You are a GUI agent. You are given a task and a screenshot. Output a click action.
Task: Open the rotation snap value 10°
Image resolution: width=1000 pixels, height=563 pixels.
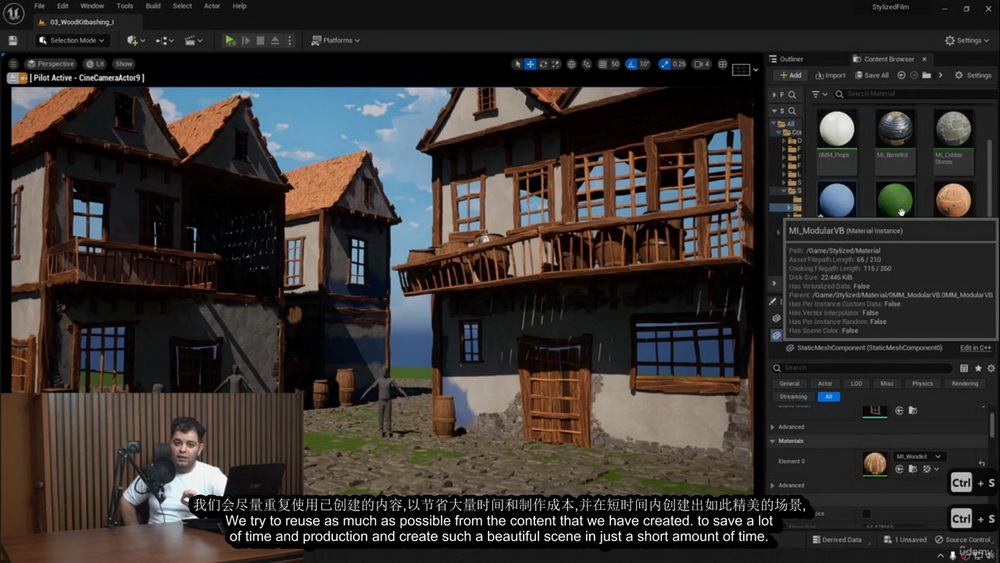pyautogui.click(x=645, y=64)
